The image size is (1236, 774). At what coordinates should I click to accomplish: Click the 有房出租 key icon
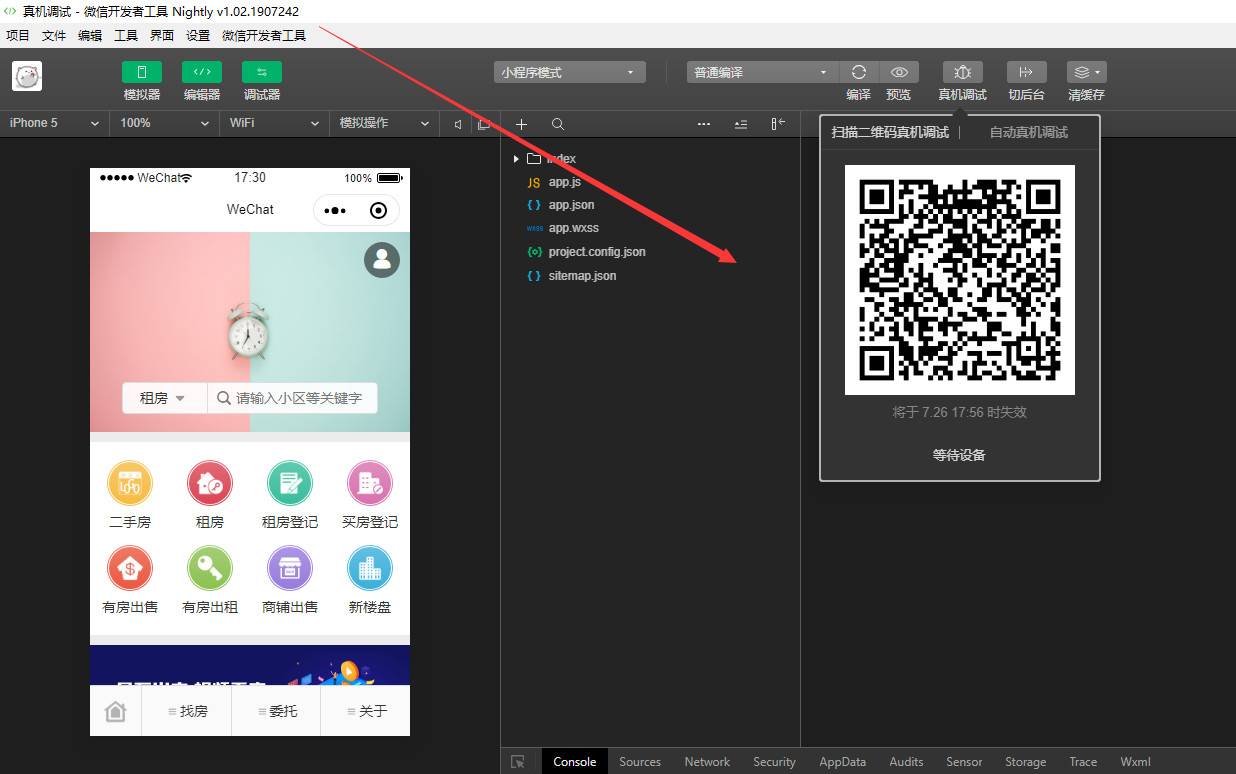[x=210, y=569]
